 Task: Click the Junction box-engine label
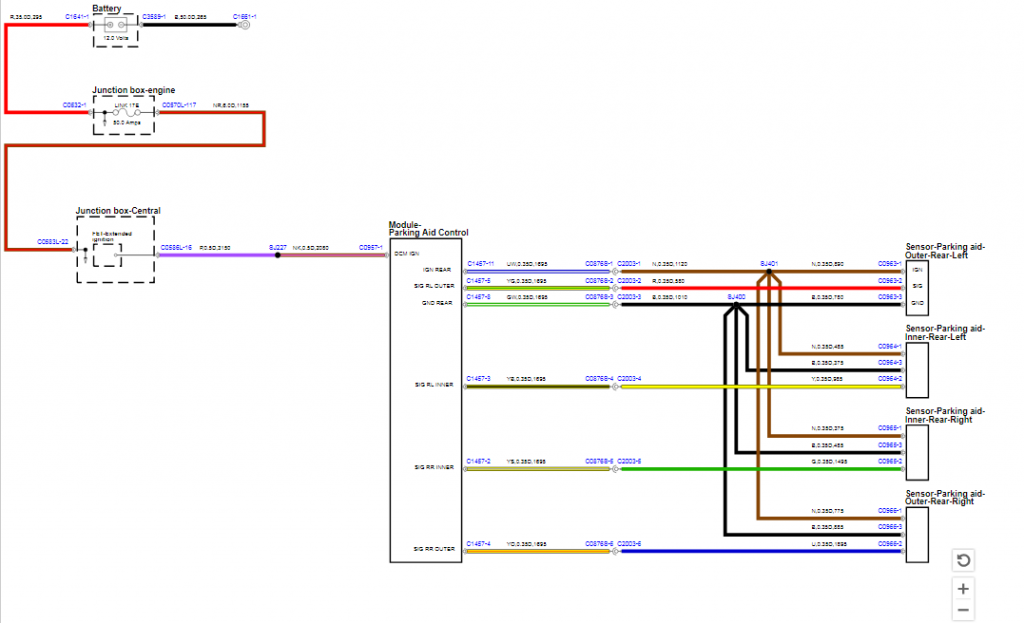(x=133, y=90)
